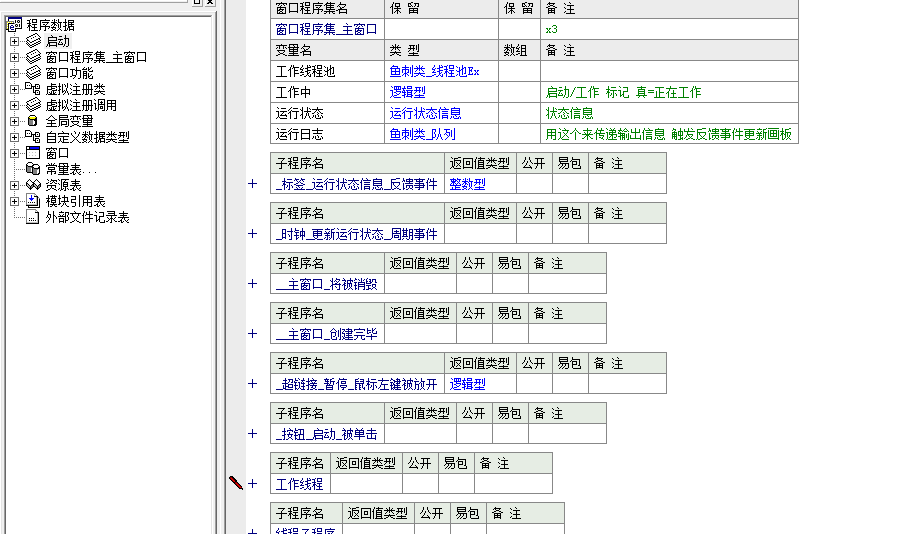Viewport: 911px width, 534px height.
Task: Click the 程序数据 root icon
Action: point(15,25)
